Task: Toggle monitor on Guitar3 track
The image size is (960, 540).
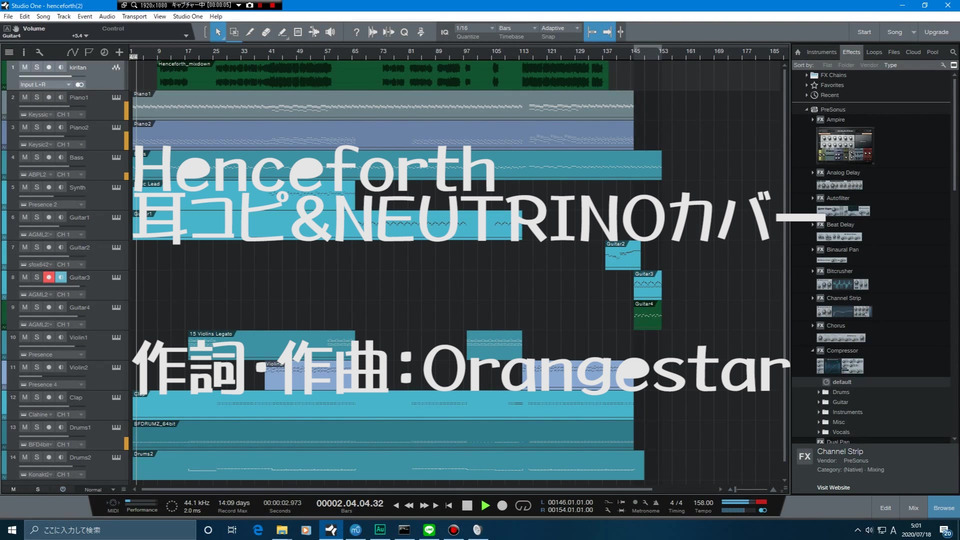Action: click(x=61, y=277)
